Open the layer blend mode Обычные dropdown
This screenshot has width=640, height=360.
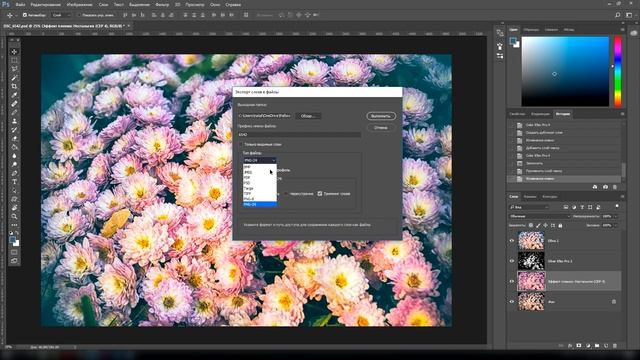click(539, 216)
